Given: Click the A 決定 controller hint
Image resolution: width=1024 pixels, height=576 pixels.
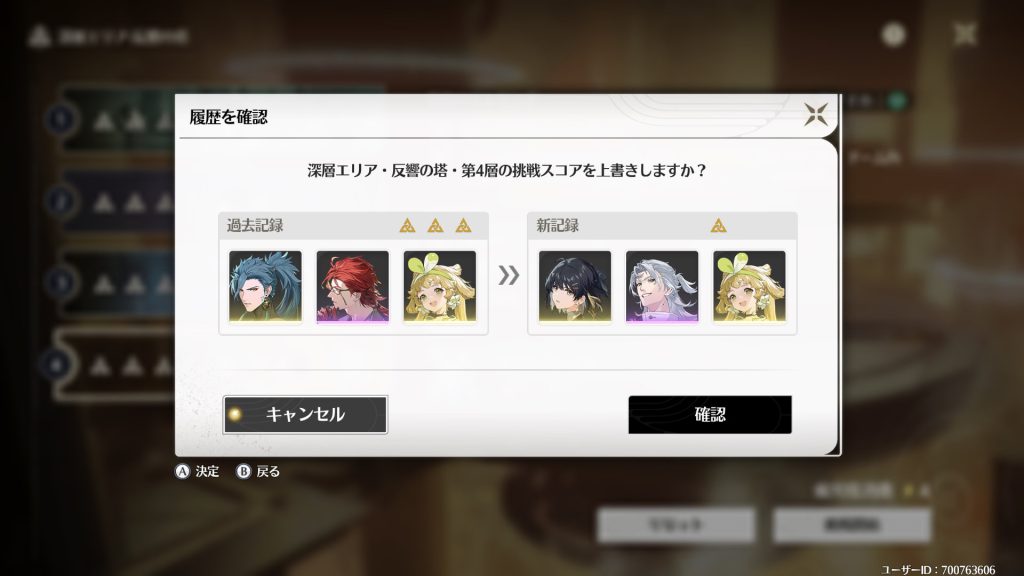Looking at the screenshot, I should (197, 471).
